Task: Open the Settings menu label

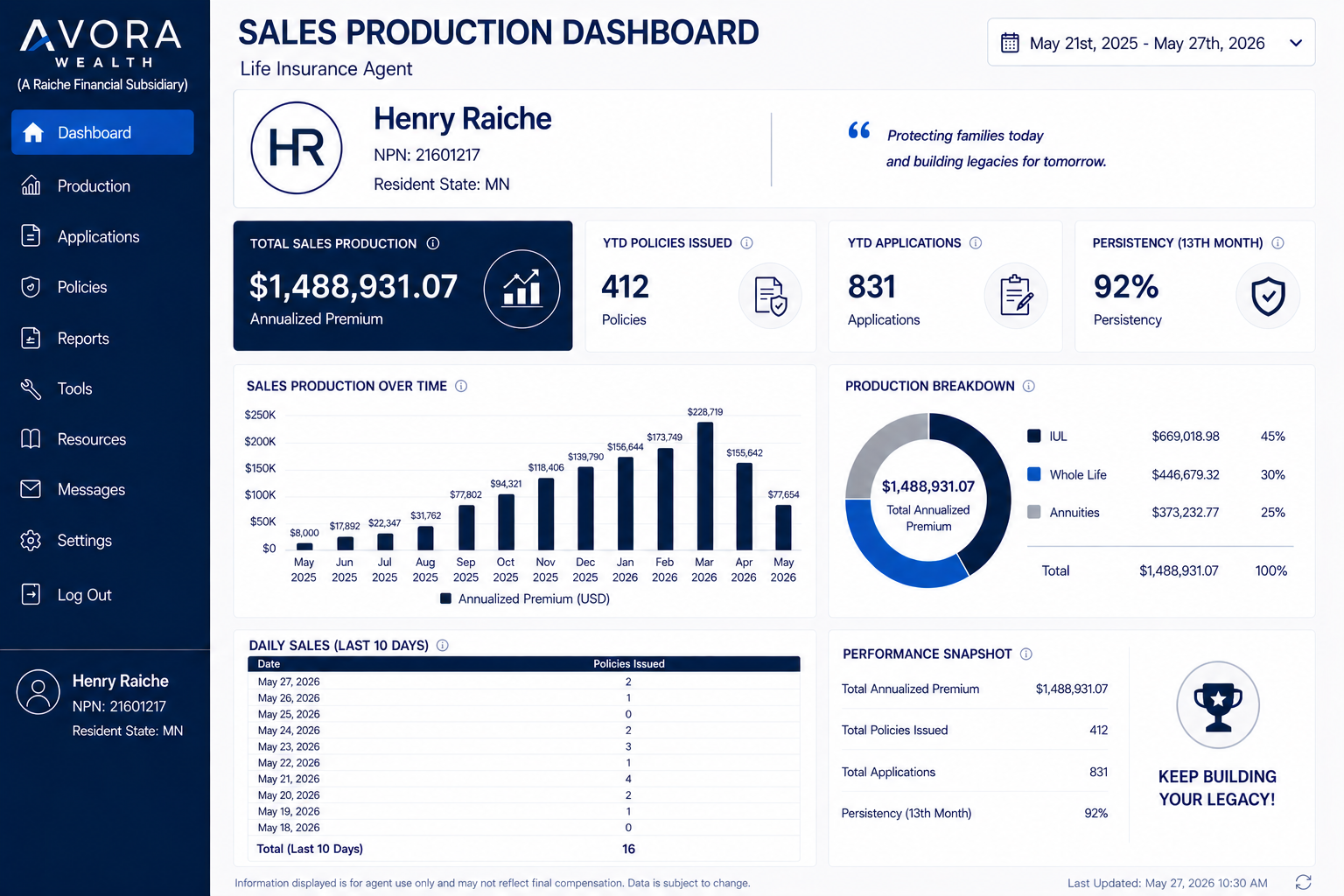Action: [84, 541]
